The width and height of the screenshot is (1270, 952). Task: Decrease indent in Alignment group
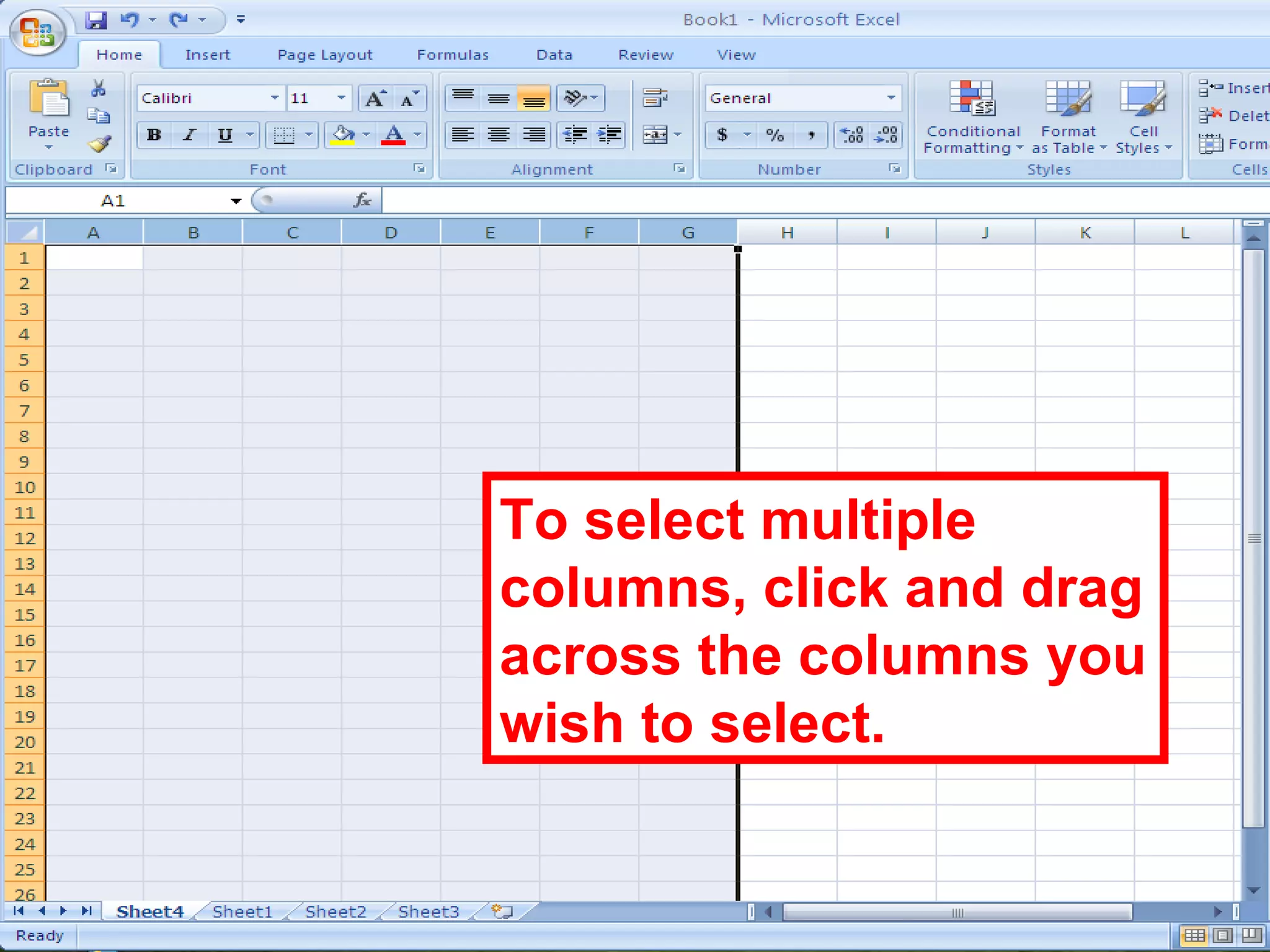click(575, 134)
